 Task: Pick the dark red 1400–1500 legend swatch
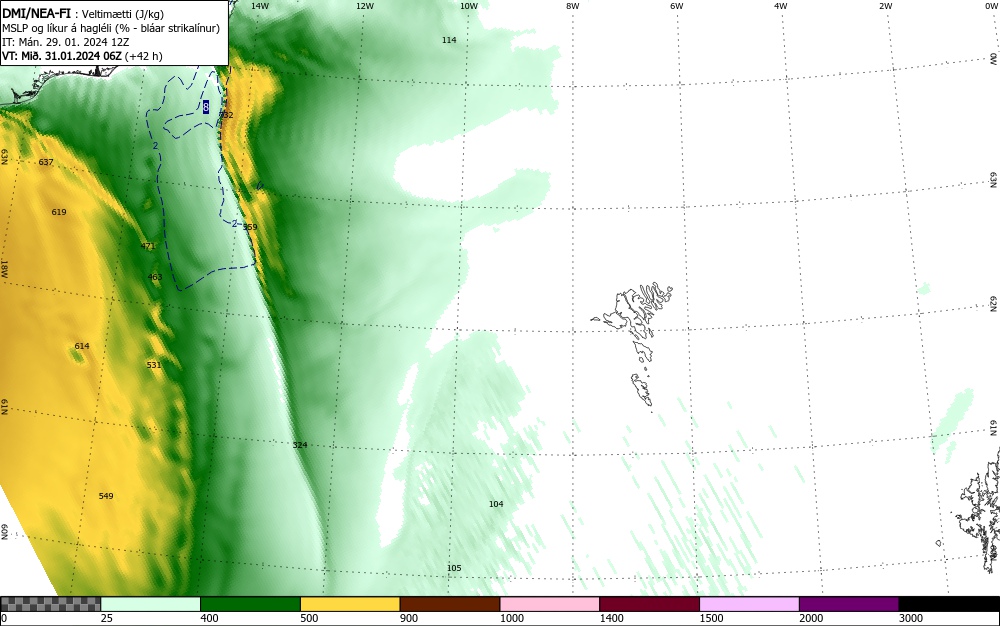point(649,604)
